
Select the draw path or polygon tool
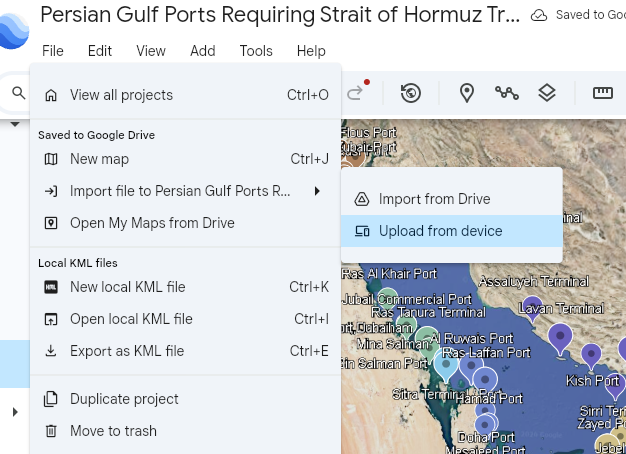(507, 93)
